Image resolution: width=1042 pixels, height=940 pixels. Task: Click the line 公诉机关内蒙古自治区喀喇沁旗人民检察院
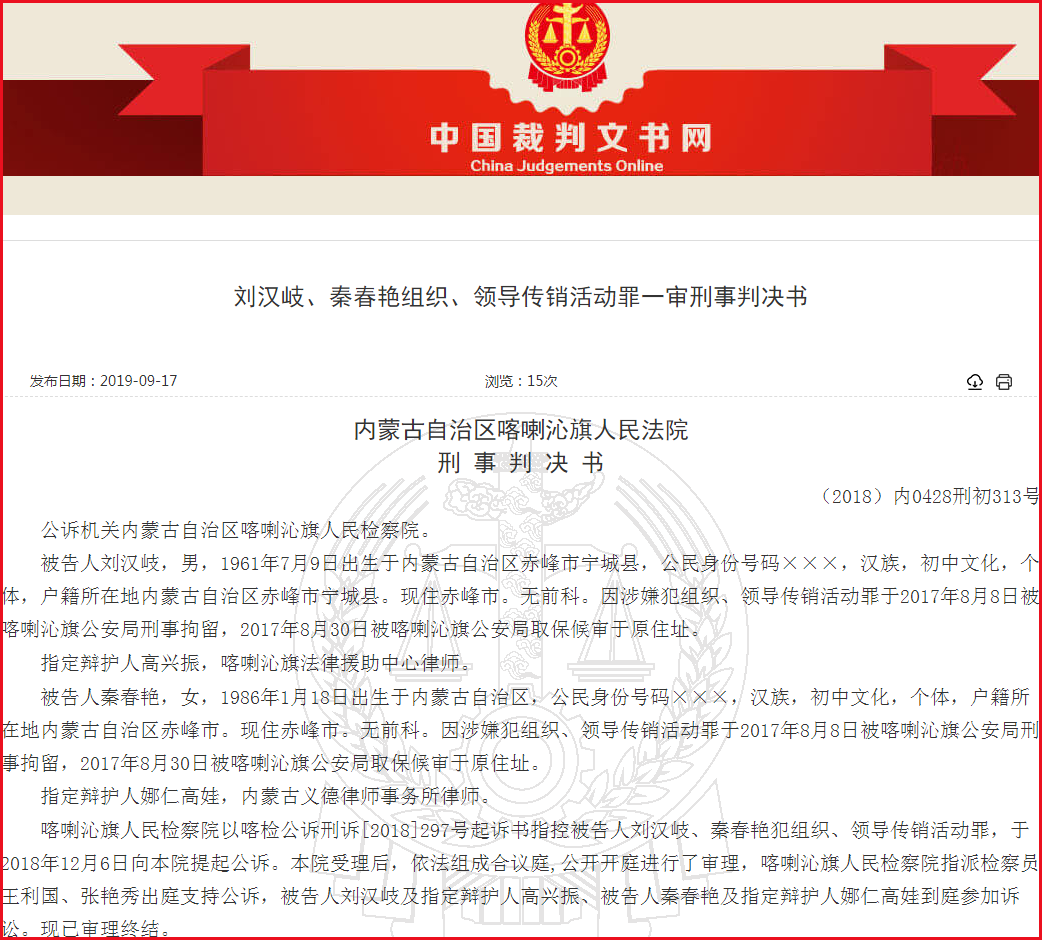[237, 529]
